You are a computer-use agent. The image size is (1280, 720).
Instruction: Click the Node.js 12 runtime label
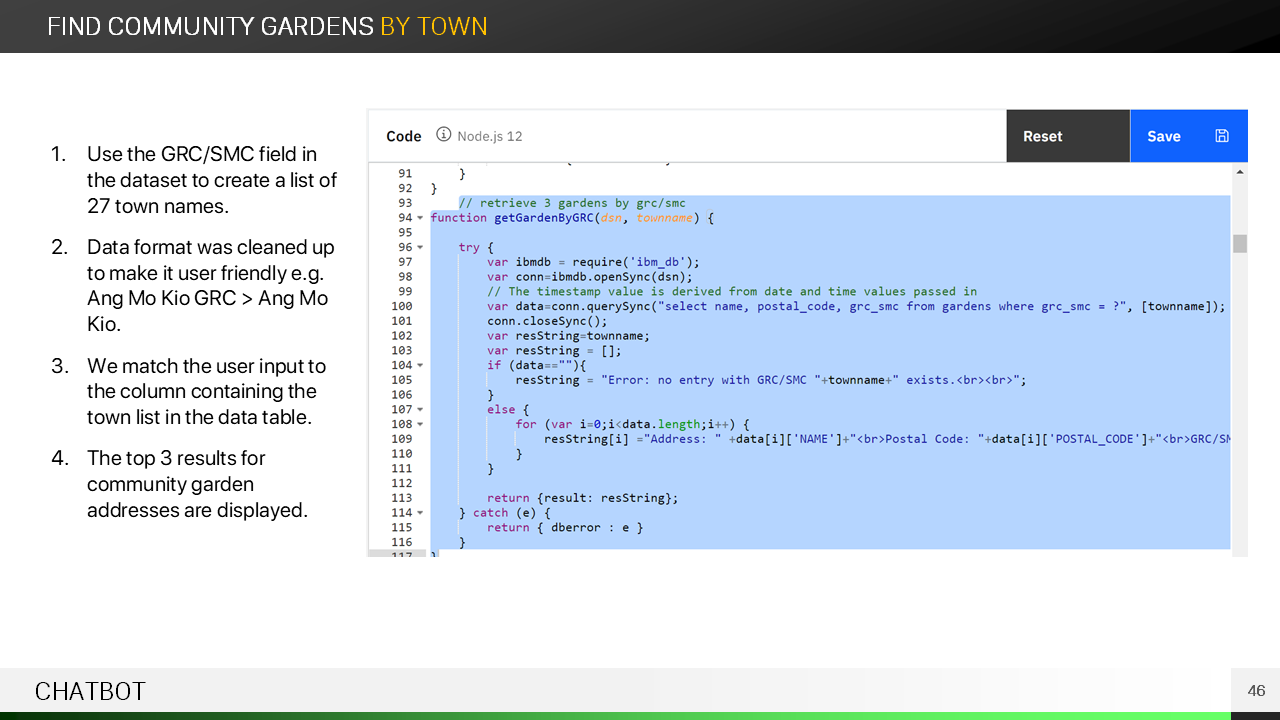click(490, 136)
